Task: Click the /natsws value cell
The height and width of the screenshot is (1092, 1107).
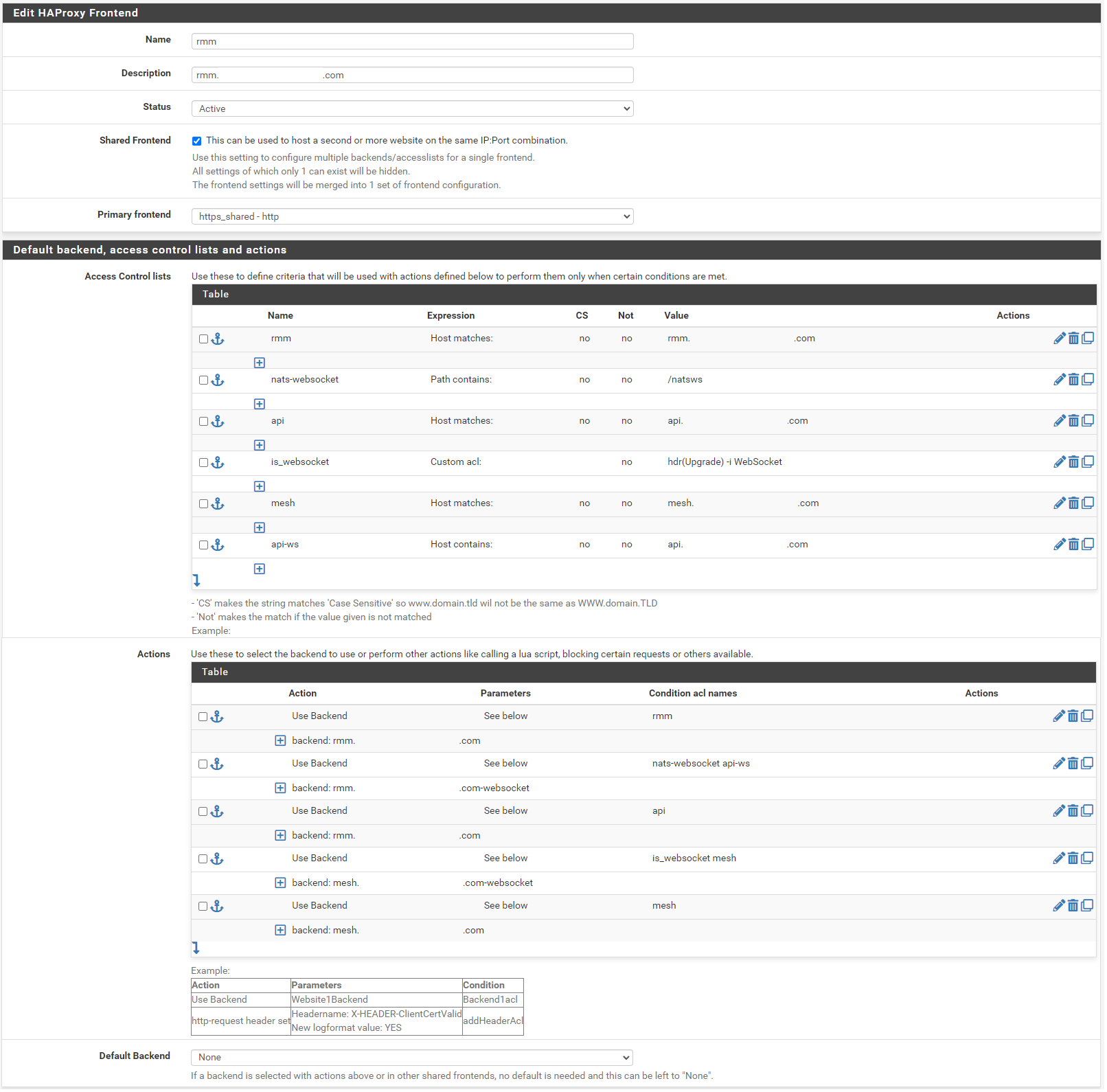Action: point(685,380)
